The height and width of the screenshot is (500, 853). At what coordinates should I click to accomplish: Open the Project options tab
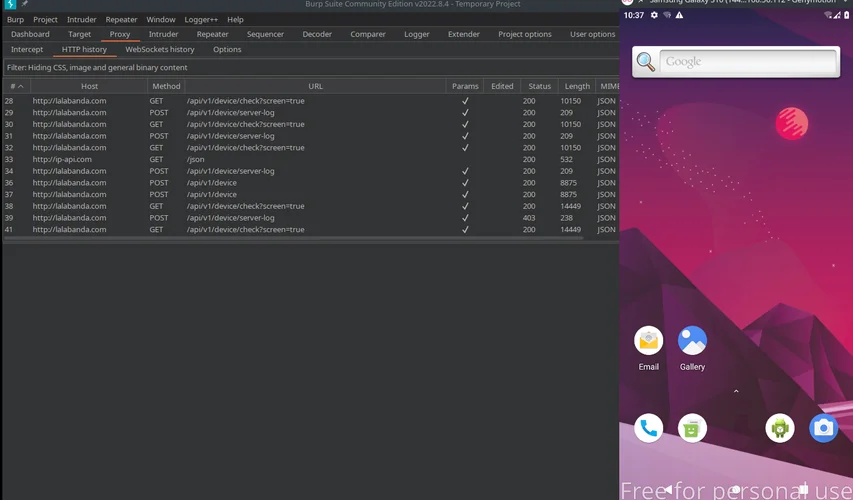[524, 34]
